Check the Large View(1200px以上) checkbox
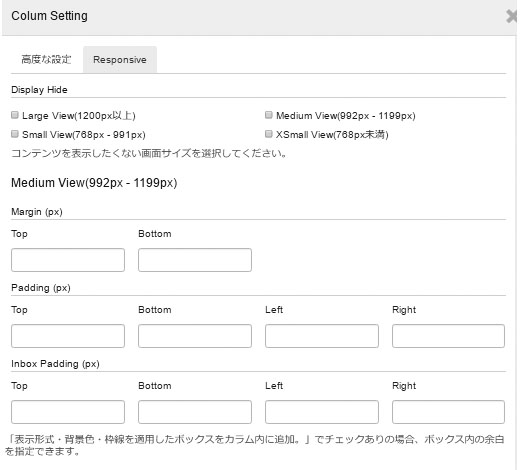The height and width of the screenshot is (470, 520). click(x=15, y=115)
